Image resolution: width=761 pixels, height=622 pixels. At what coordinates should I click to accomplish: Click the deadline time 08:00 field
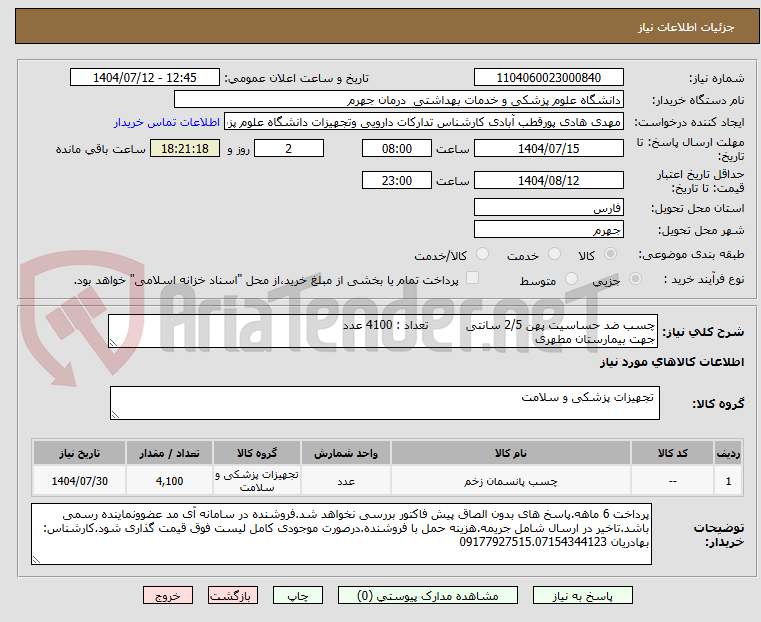397,148
